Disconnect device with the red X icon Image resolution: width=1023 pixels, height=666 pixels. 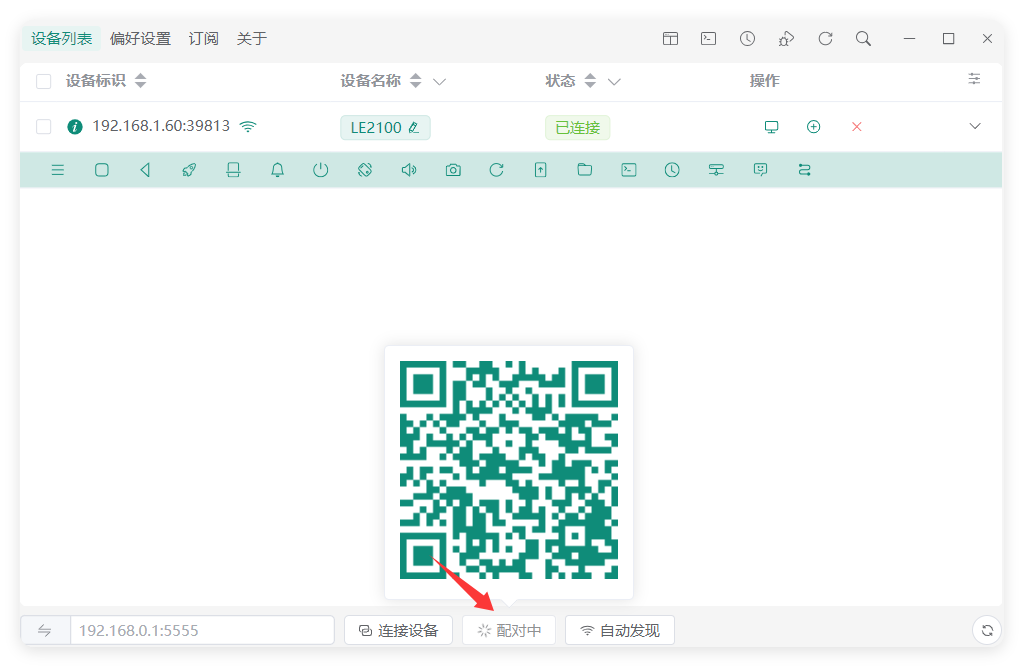tap(857, 127)
